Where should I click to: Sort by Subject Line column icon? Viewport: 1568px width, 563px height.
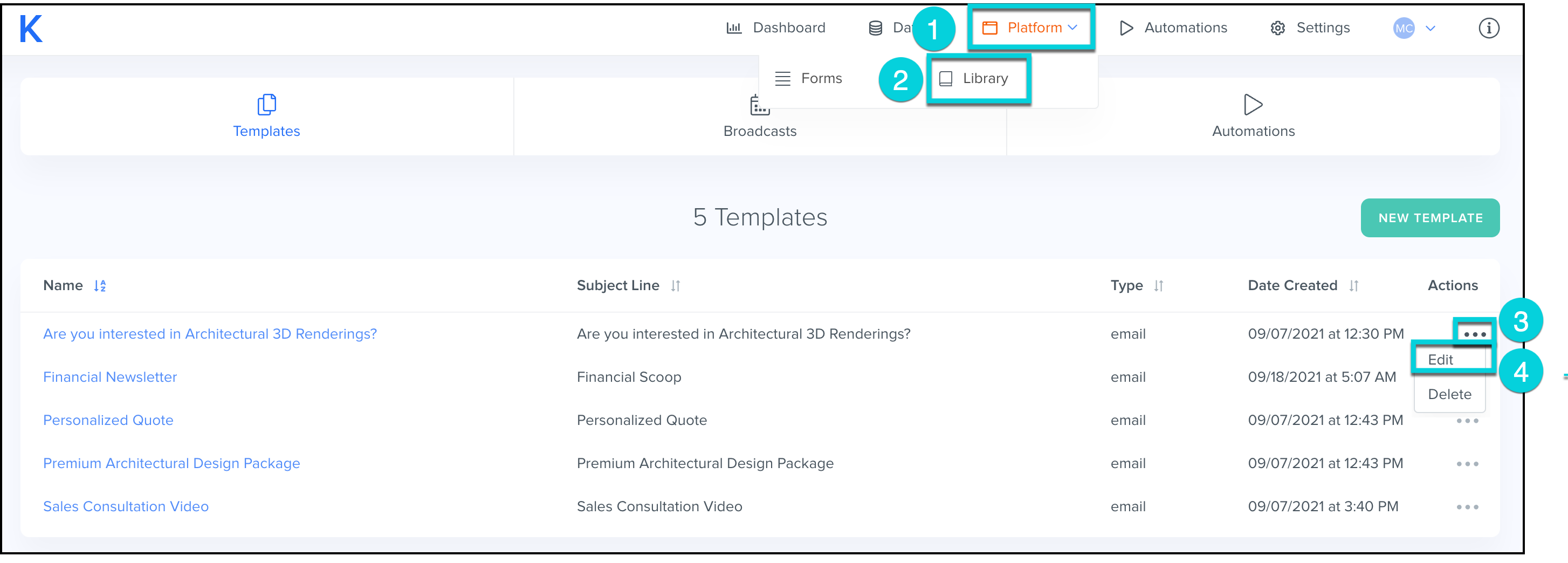point(675,286)
